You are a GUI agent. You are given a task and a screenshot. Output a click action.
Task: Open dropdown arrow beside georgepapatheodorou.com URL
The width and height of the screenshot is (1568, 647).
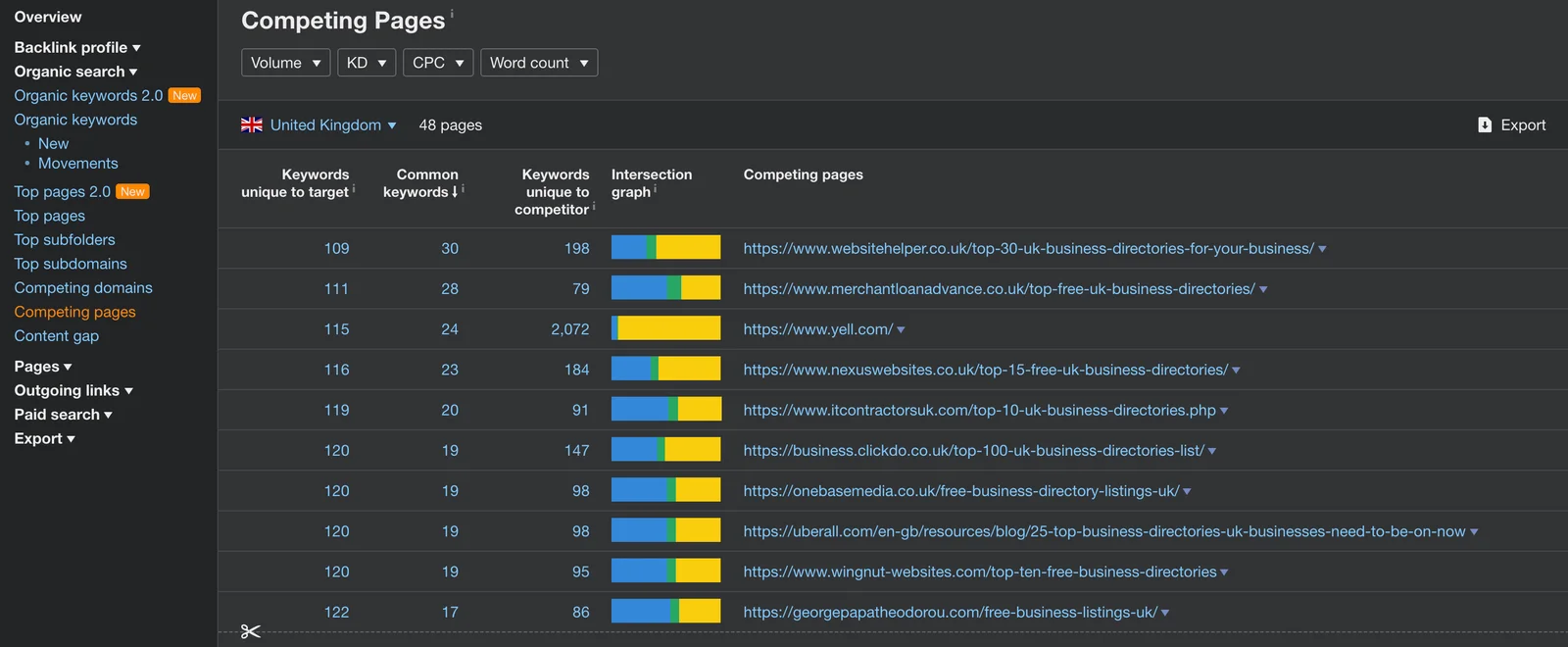tap(1165, 613)
